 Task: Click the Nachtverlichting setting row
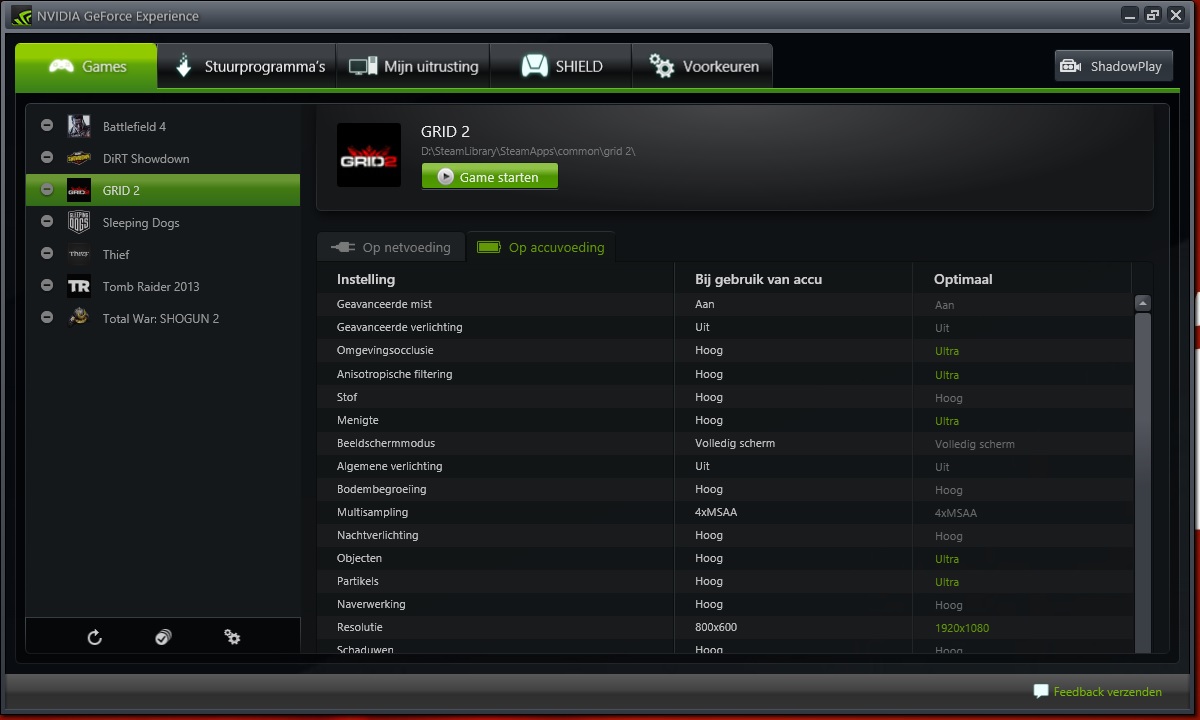coord(725,535)
